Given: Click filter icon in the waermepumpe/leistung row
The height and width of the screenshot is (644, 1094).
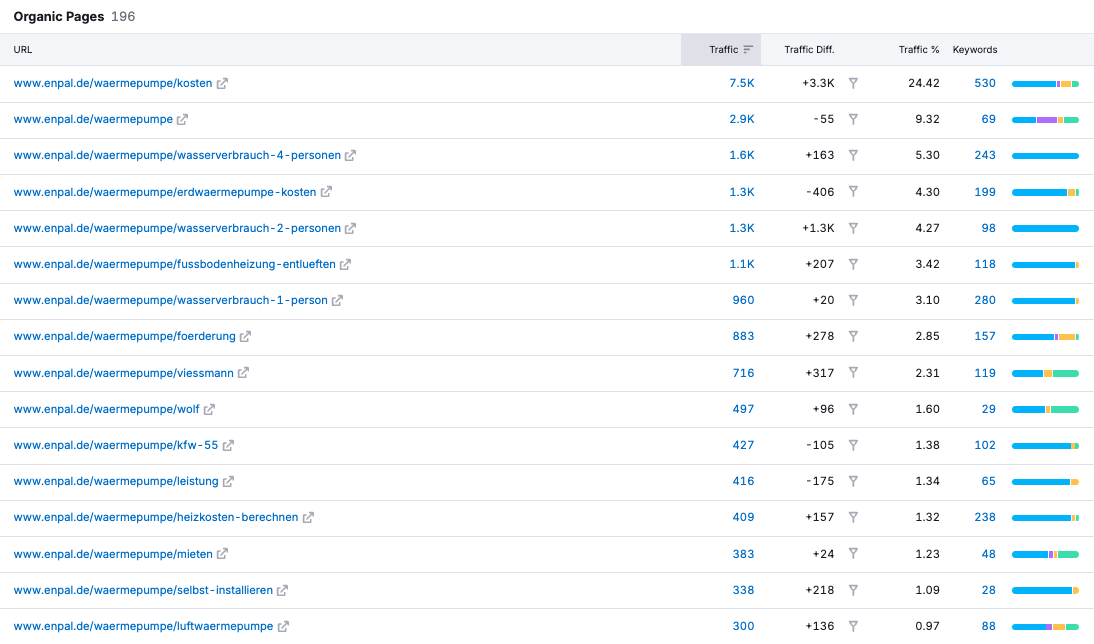Looking at the screenshot, I should (853, 481).
